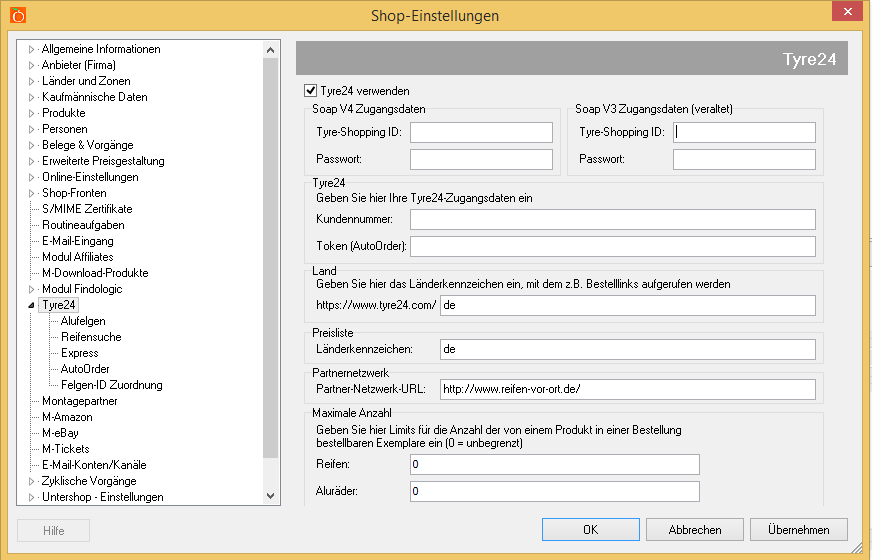
Task: Click the Partner-Netzwerk-URL field
Action: (628, 389)
